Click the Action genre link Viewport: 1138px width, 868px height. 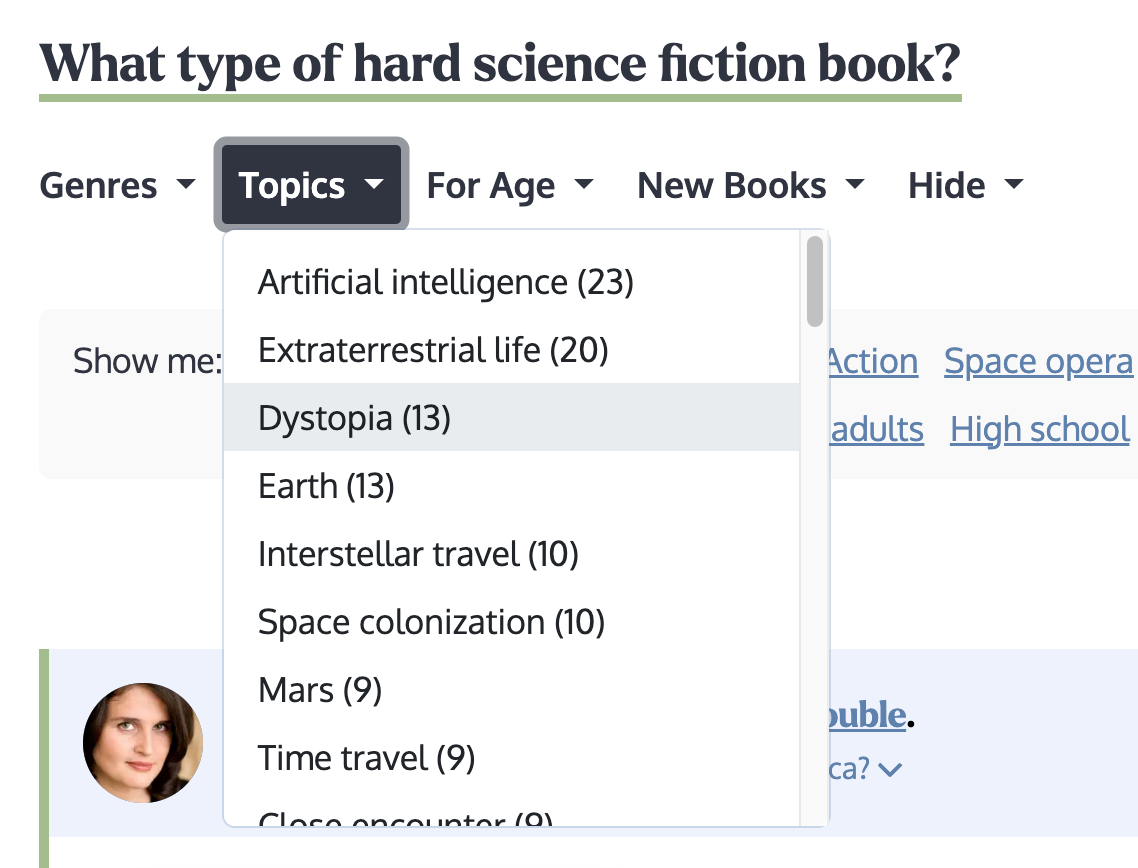[874, 361]
